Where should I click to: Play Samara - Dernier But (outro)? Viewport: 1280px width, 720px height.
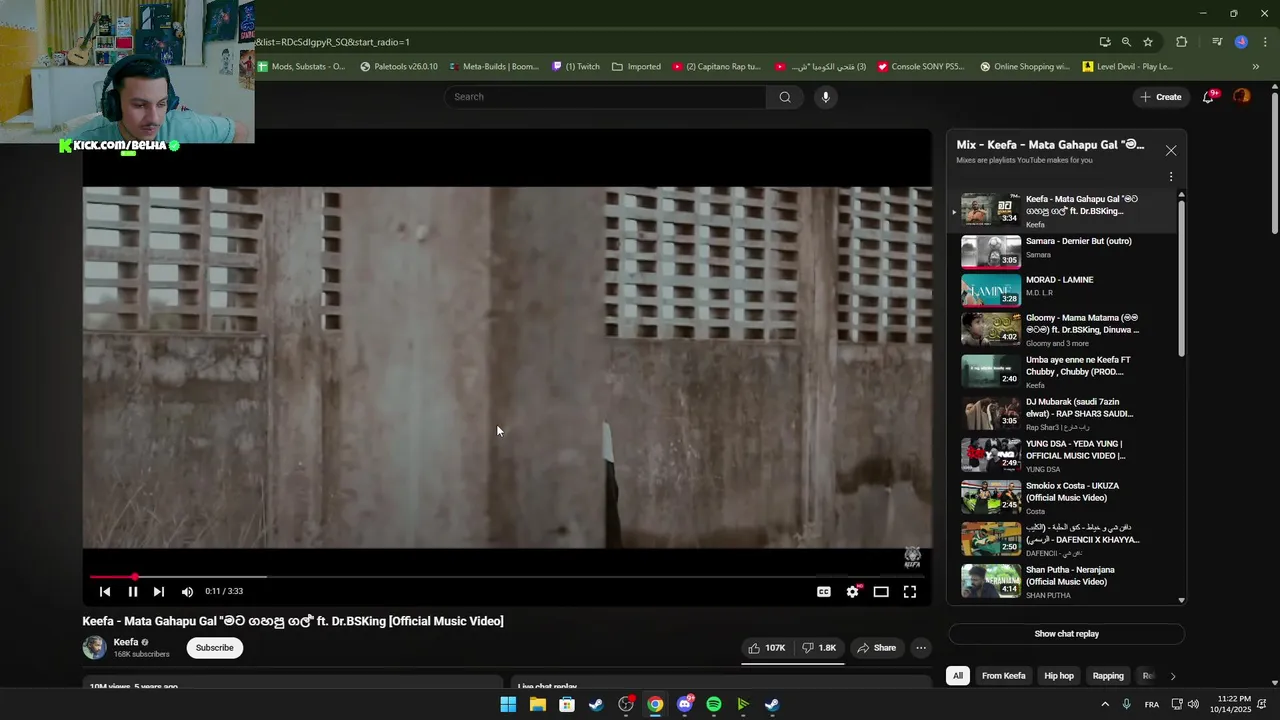pos(1064,252)
